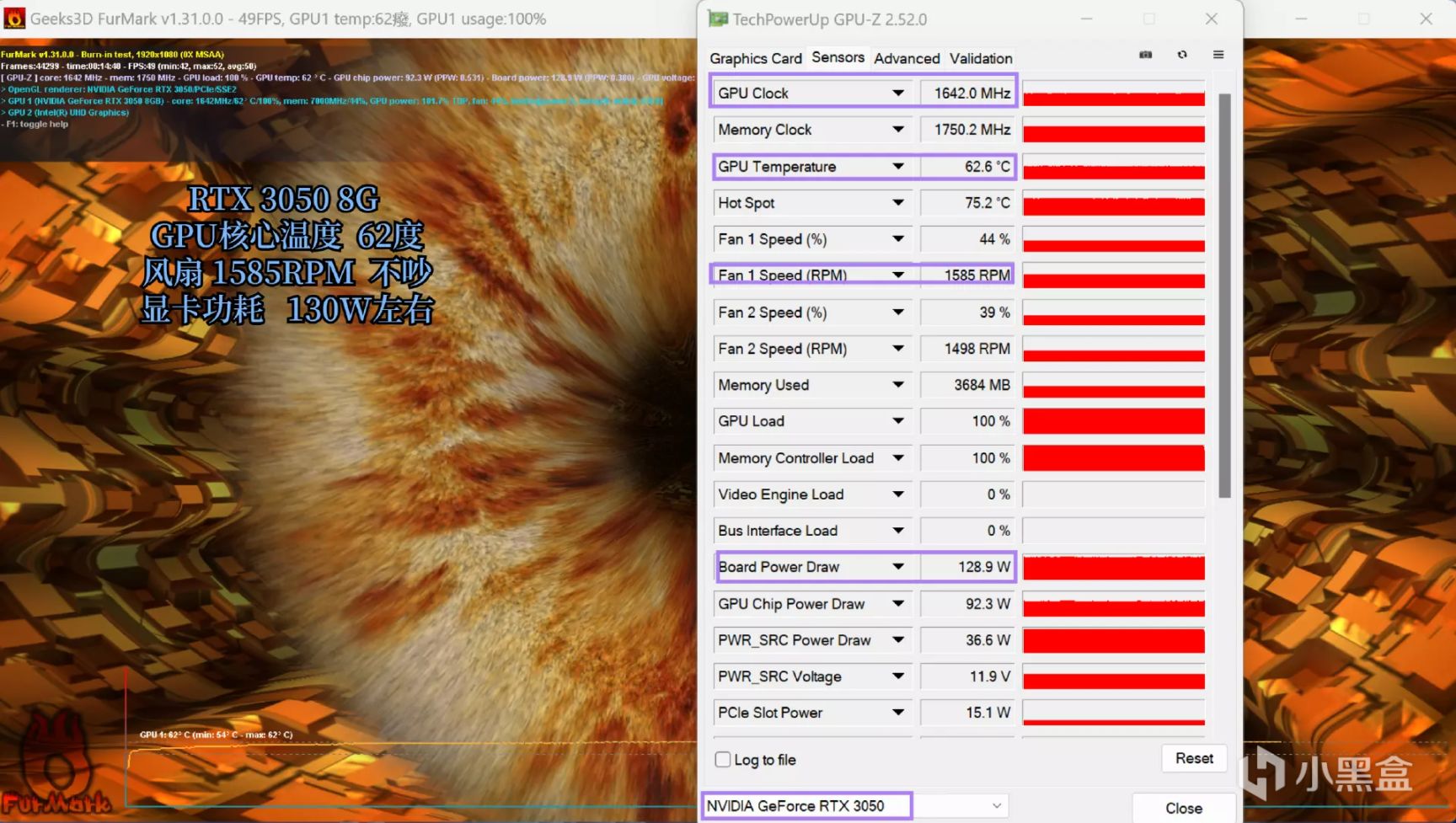
Task: Open the Fan 2 Speed (RPM) dropdown
Action: click(x=898, y=348)
